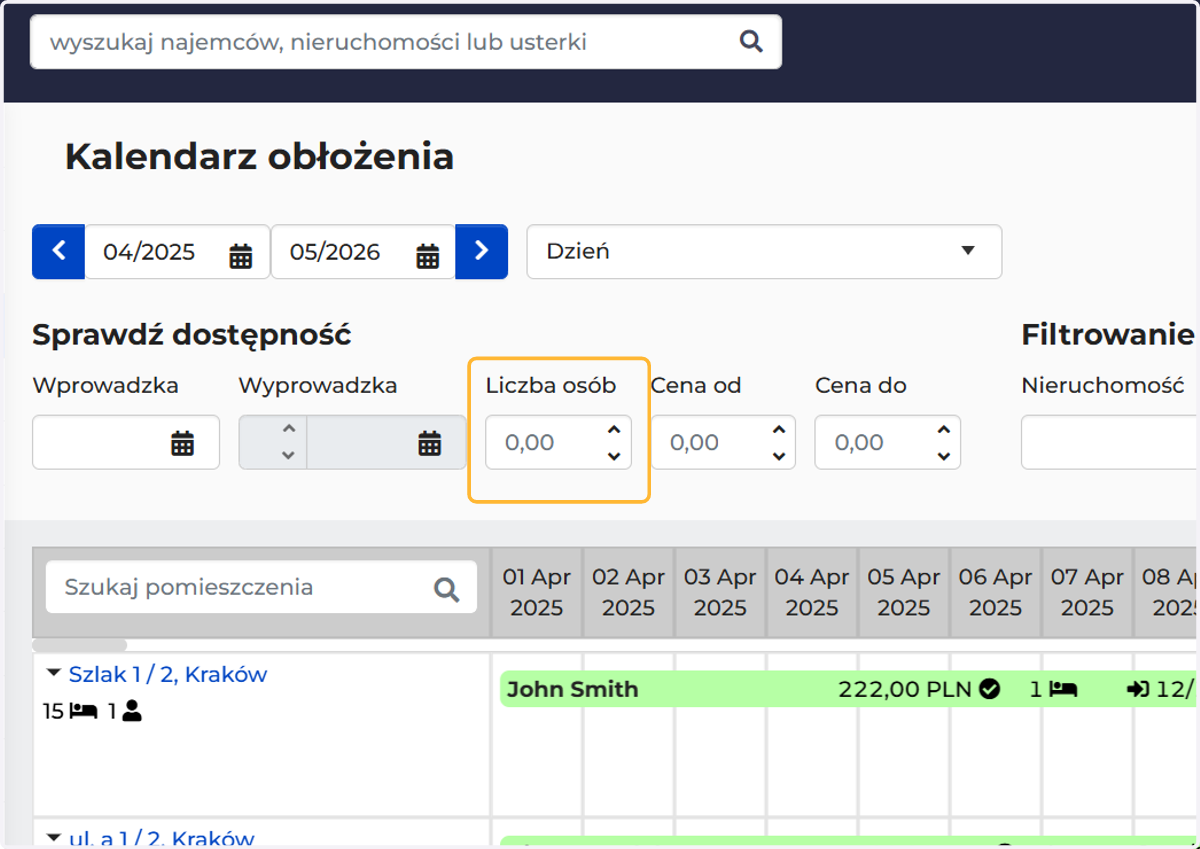Click the search magnifier icon in top bar
Screen dimensions: 1200x849
point(750,42)
